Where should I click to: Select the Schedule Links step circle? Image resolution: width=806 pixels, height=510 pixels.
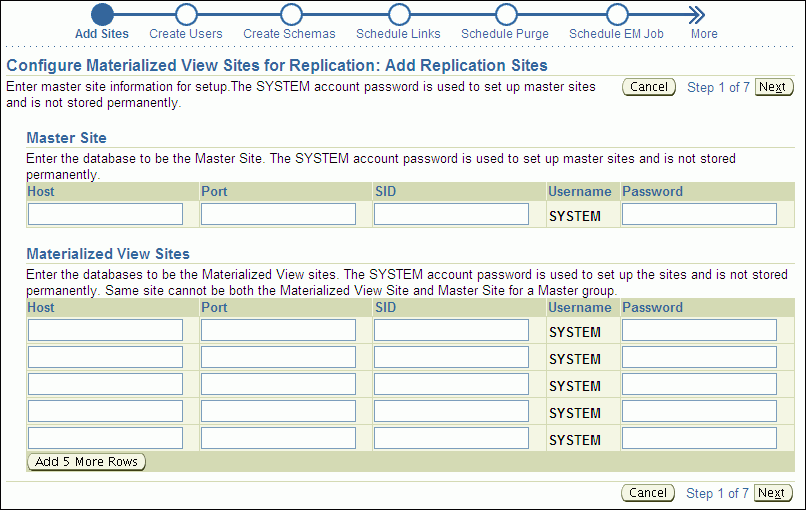tap(399, 14)
